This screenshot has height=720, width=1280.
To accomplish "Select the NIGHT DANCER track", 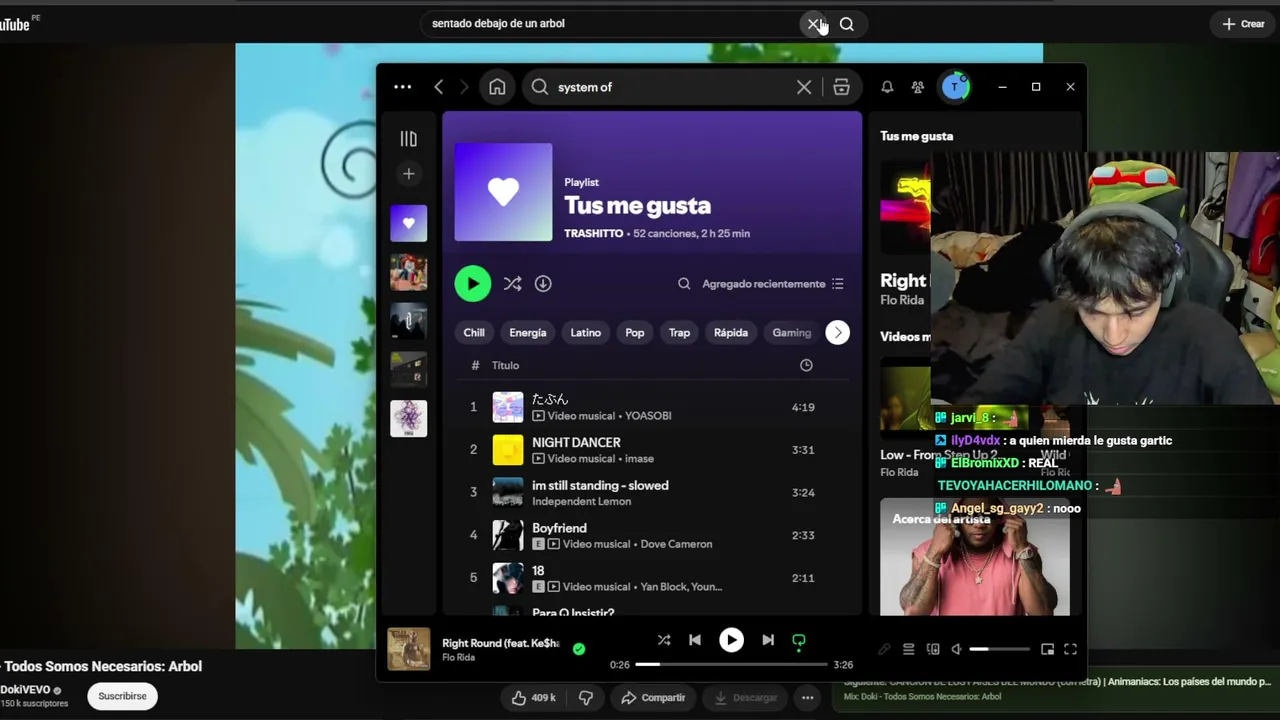I will 652,450.
